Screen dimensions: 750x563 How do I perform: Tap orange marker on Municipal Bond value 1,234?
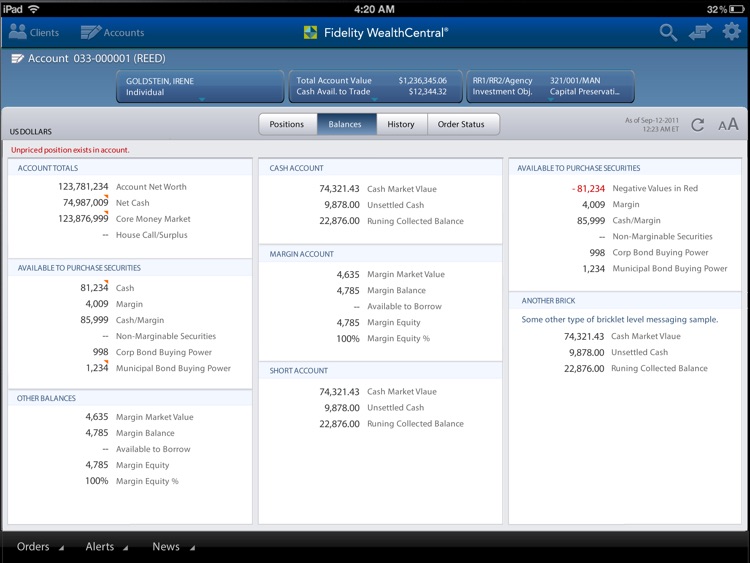(106, 362)
